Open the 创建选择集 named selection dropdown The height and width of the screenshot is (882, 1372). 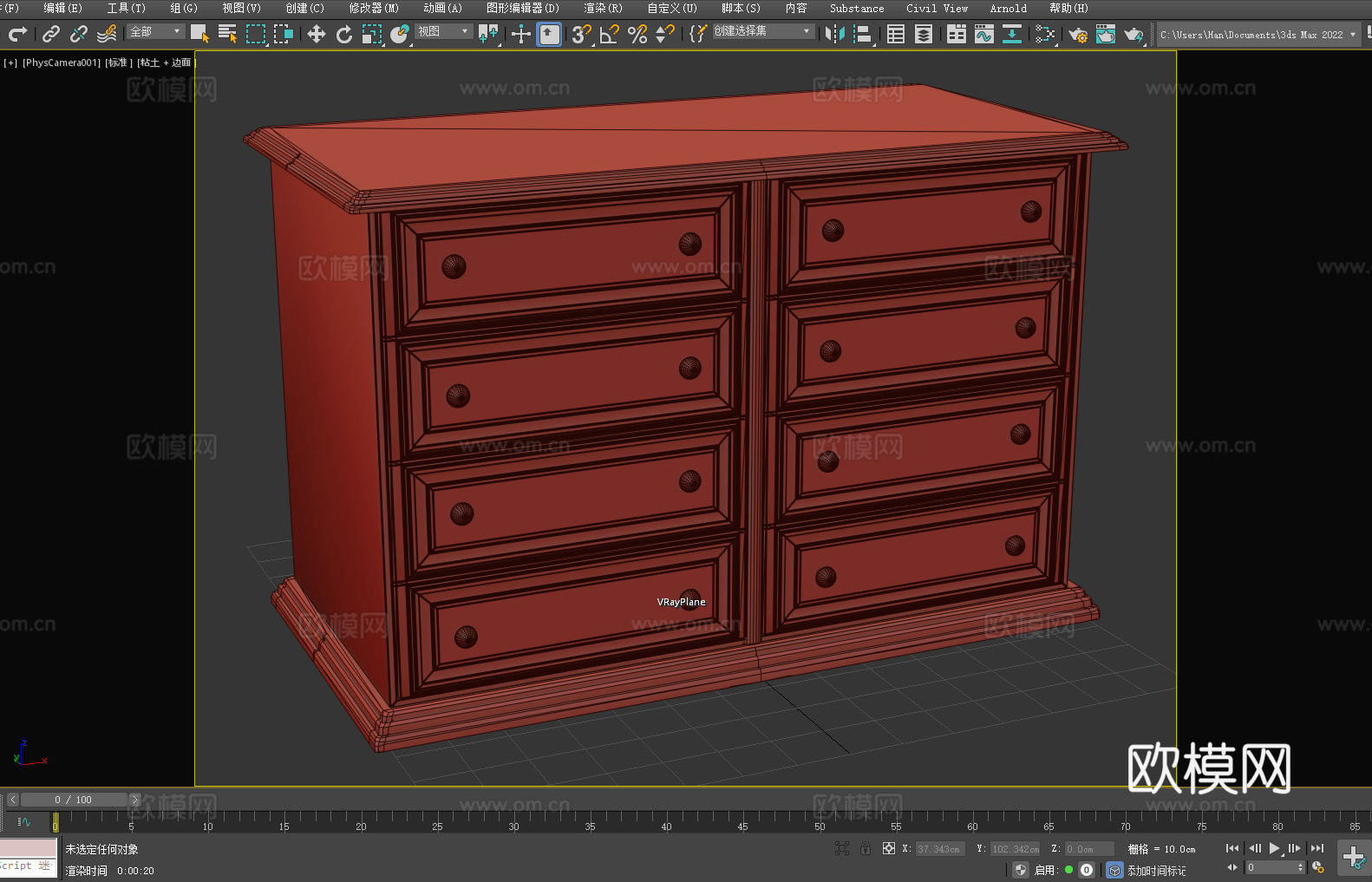pyautogui.click(x=763, y=31)
